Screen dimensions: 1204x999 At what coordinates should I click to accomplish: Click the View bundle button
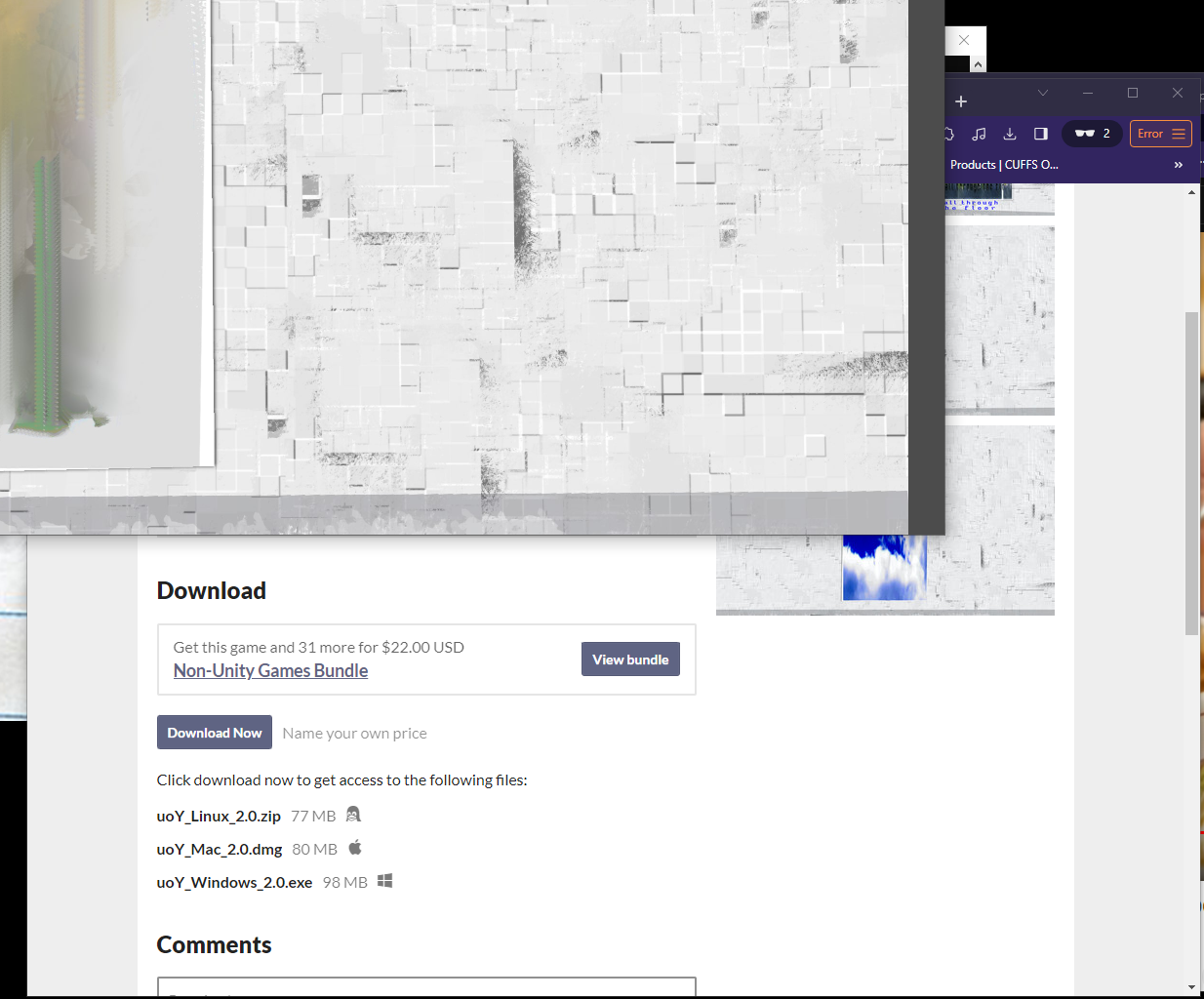(630, 659)
